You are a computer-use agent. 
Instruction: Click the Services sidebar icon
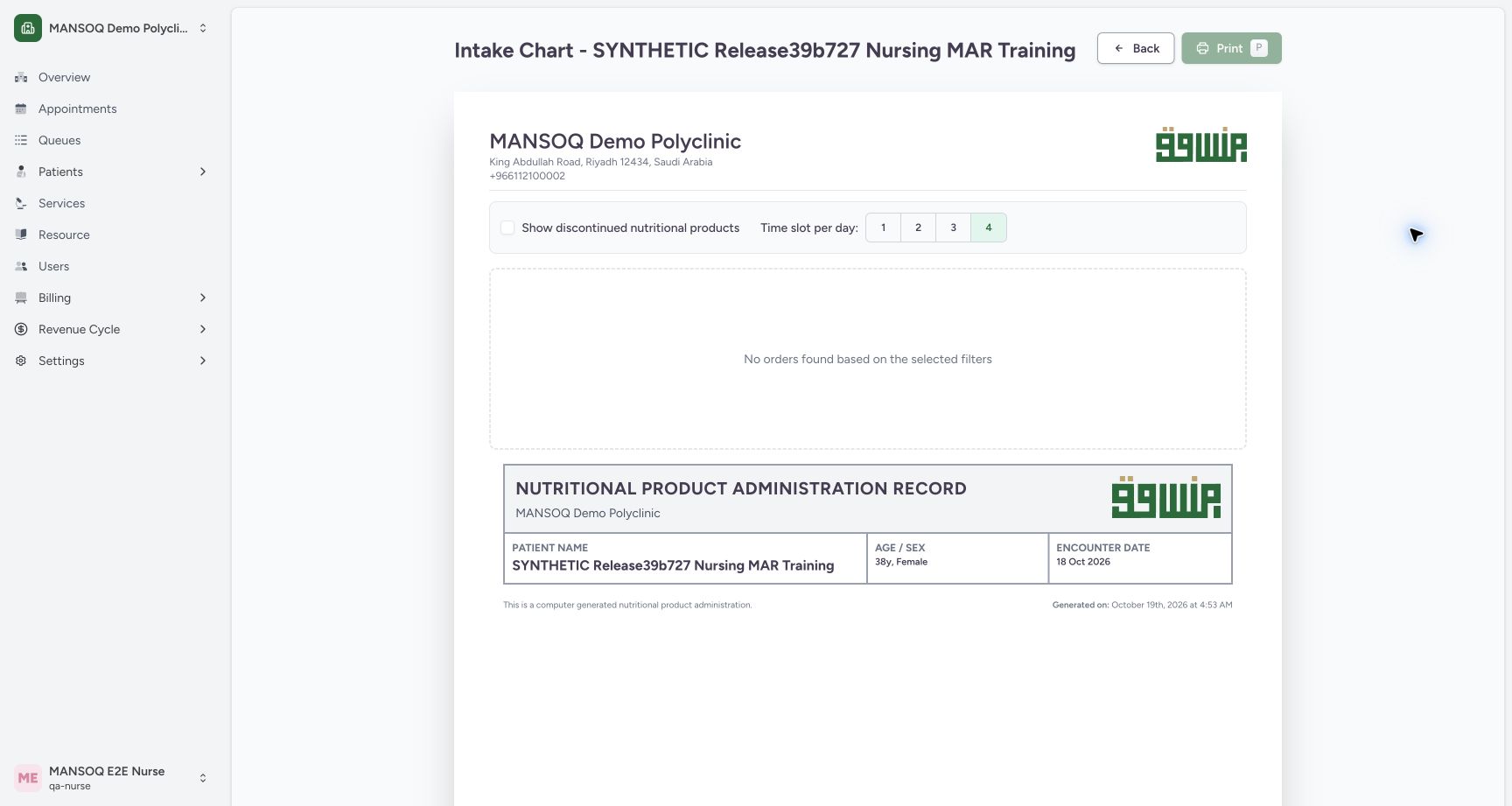[x=21, y=203]
